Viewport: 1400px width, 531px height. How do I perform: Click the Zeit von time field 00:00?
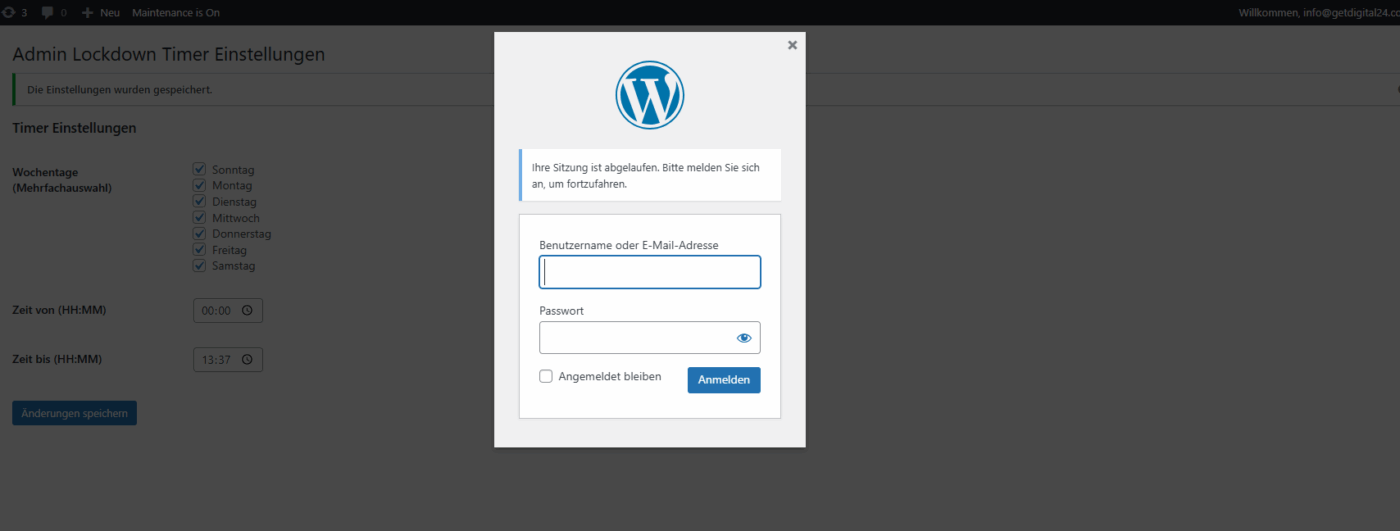[228, 310]
